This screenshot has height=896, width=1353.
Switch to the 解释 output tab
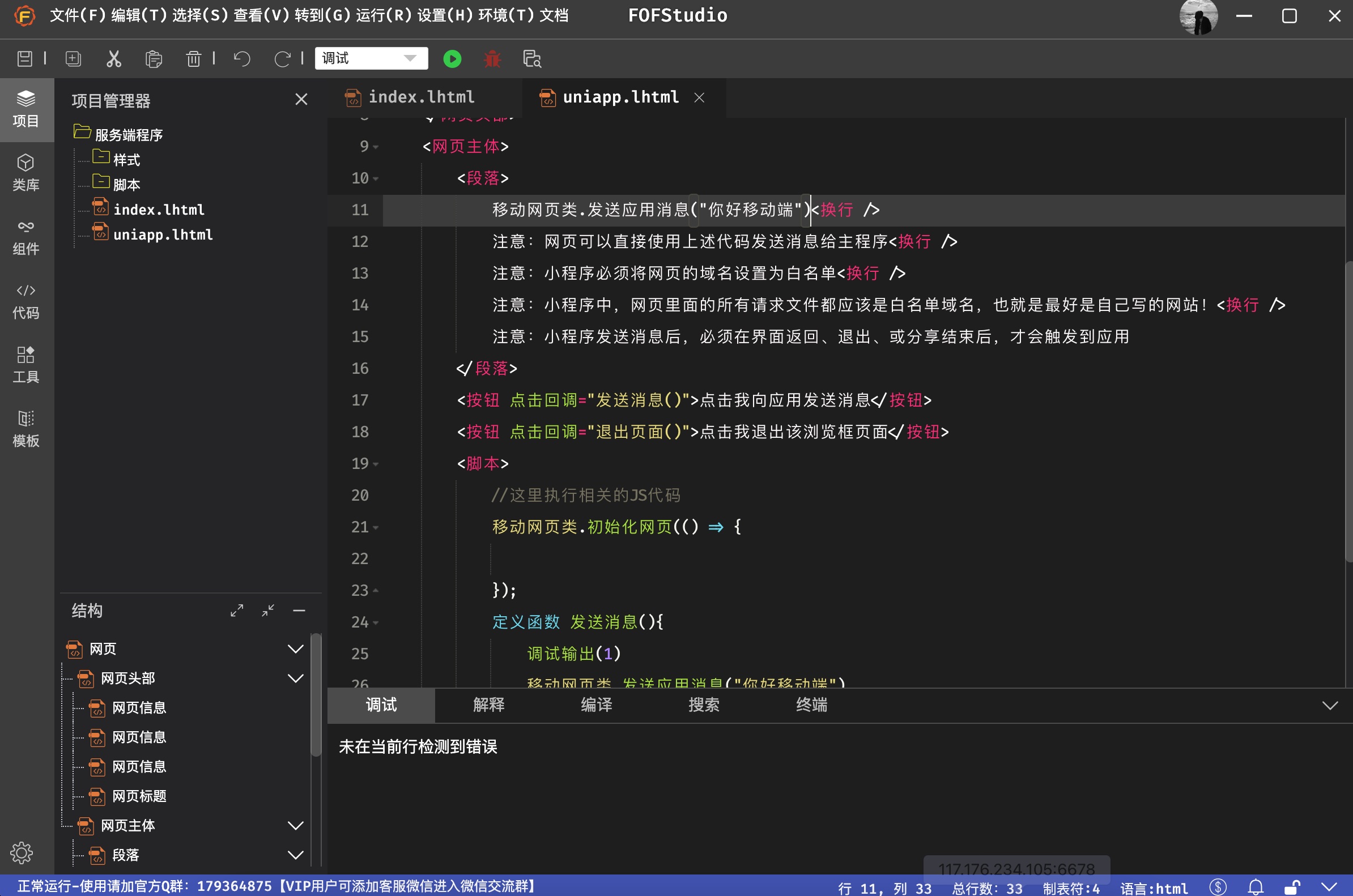(489, 705)
